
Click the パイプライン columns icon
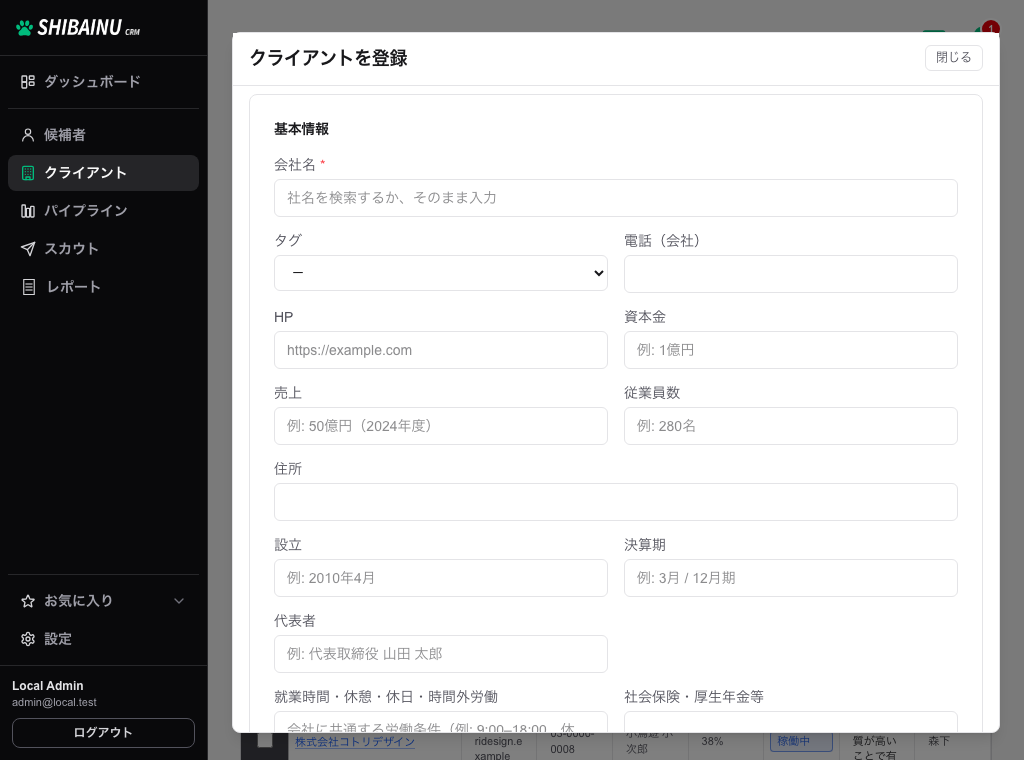tap(27, 211)
